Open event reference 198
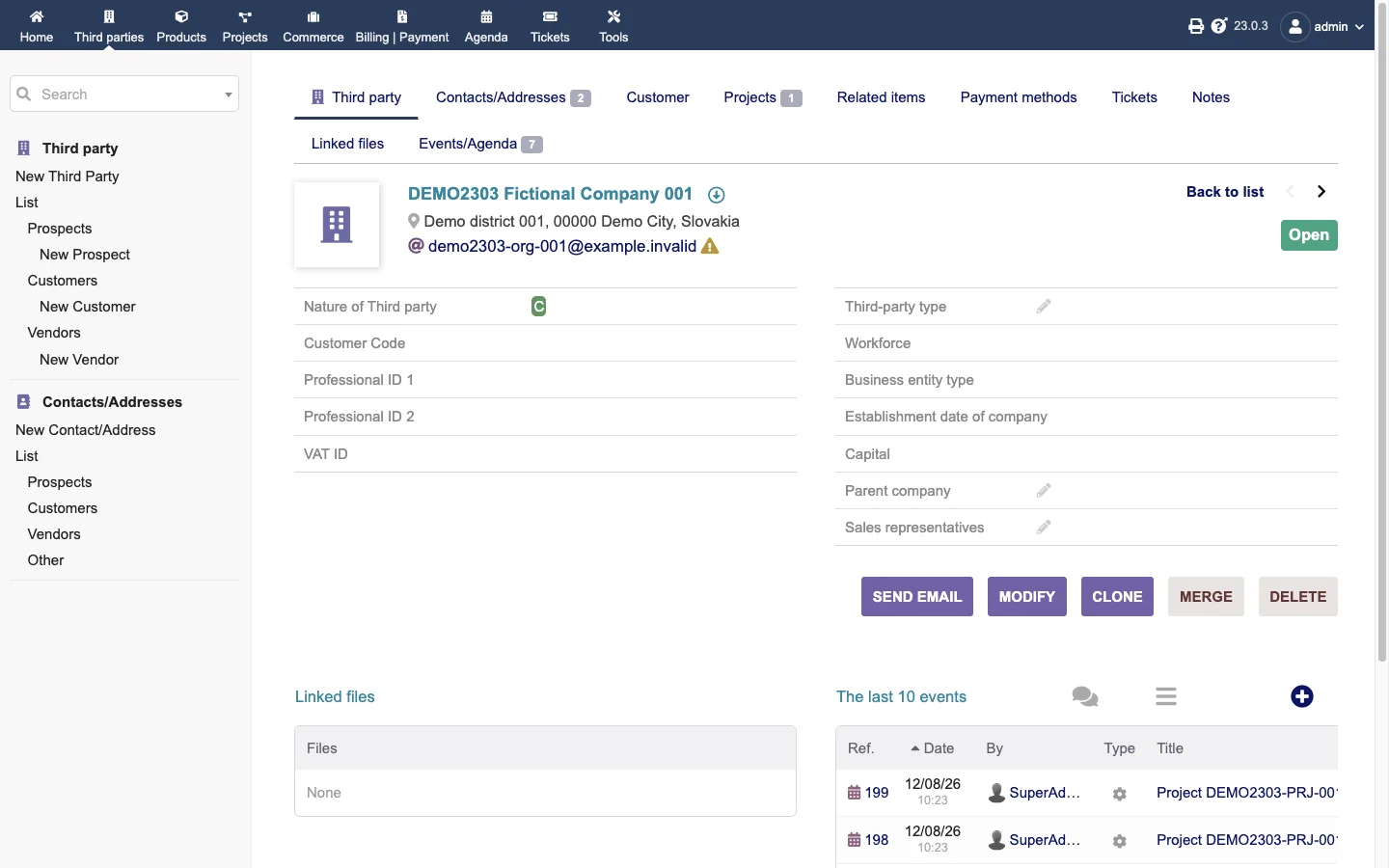Screen dimensions: 1389x868 point(868,840)
